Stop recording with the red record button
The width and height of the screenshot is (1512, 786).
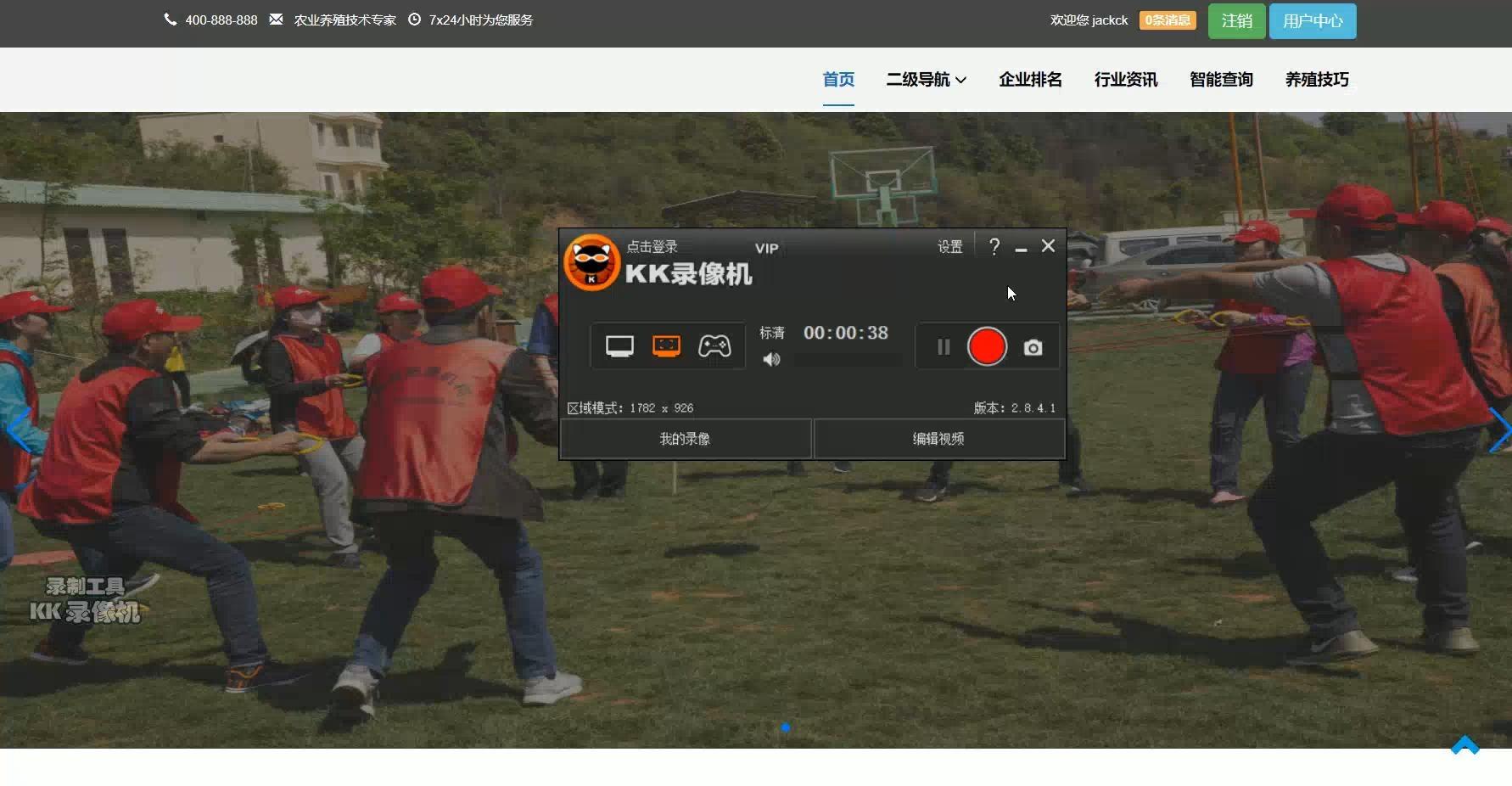(986, 346)
